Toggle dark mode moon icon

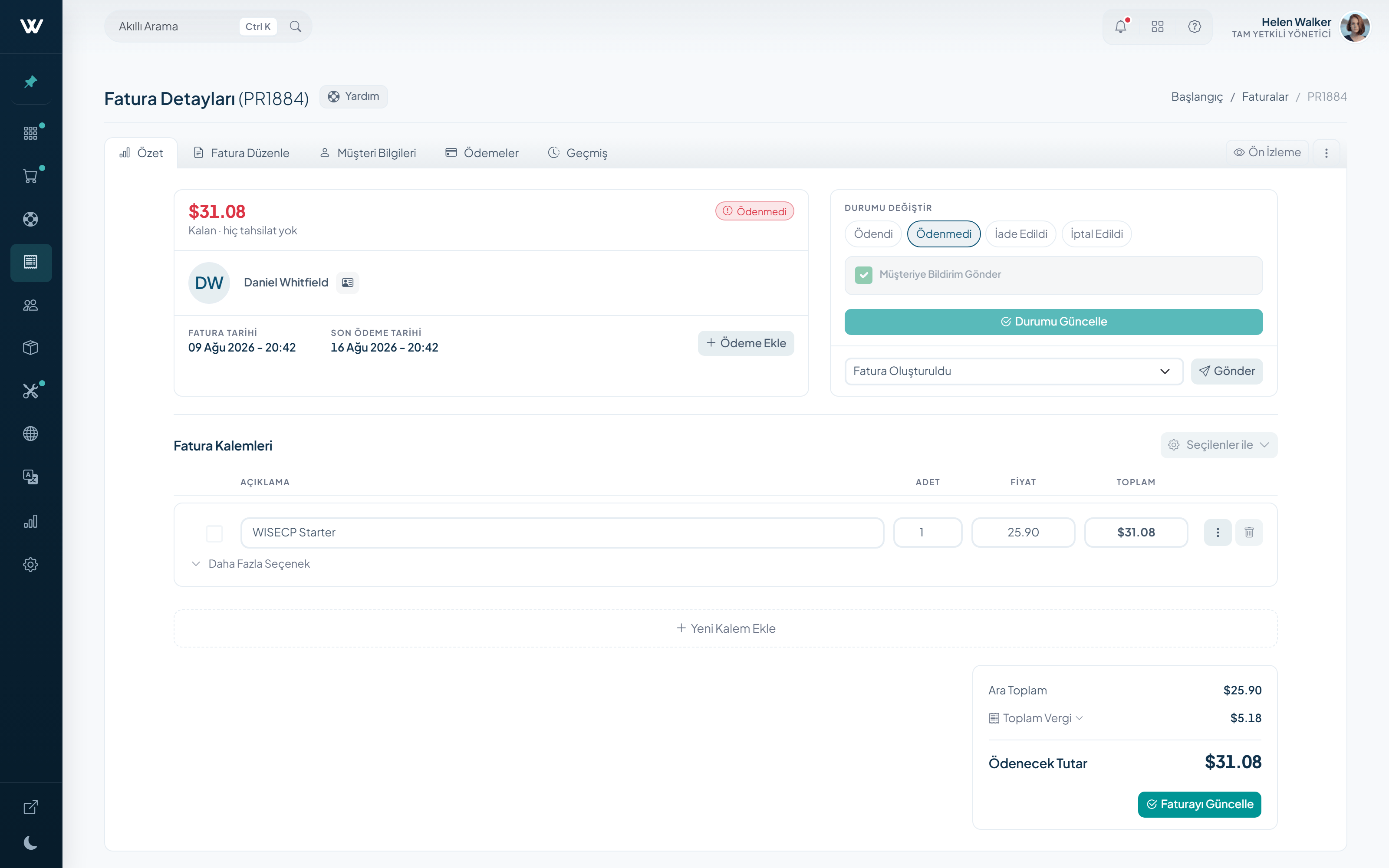point(31,843)
